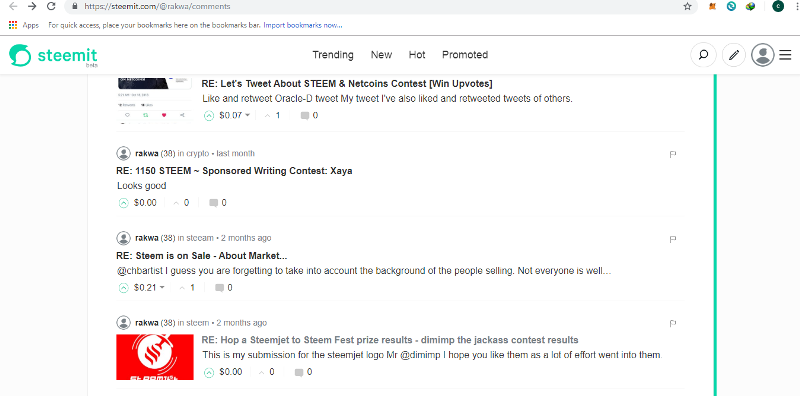Screen dimensions: 800x396
Task: Upvote the Steemjet prize results comment
Action: [x=208, y=373]
